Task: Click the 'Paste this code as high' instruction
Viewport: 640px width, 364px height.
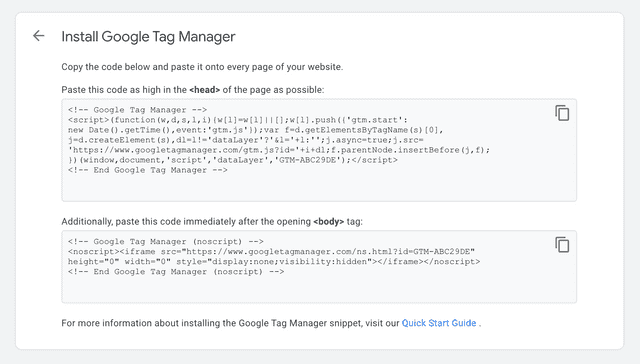Action: click(x=193, y=90)
